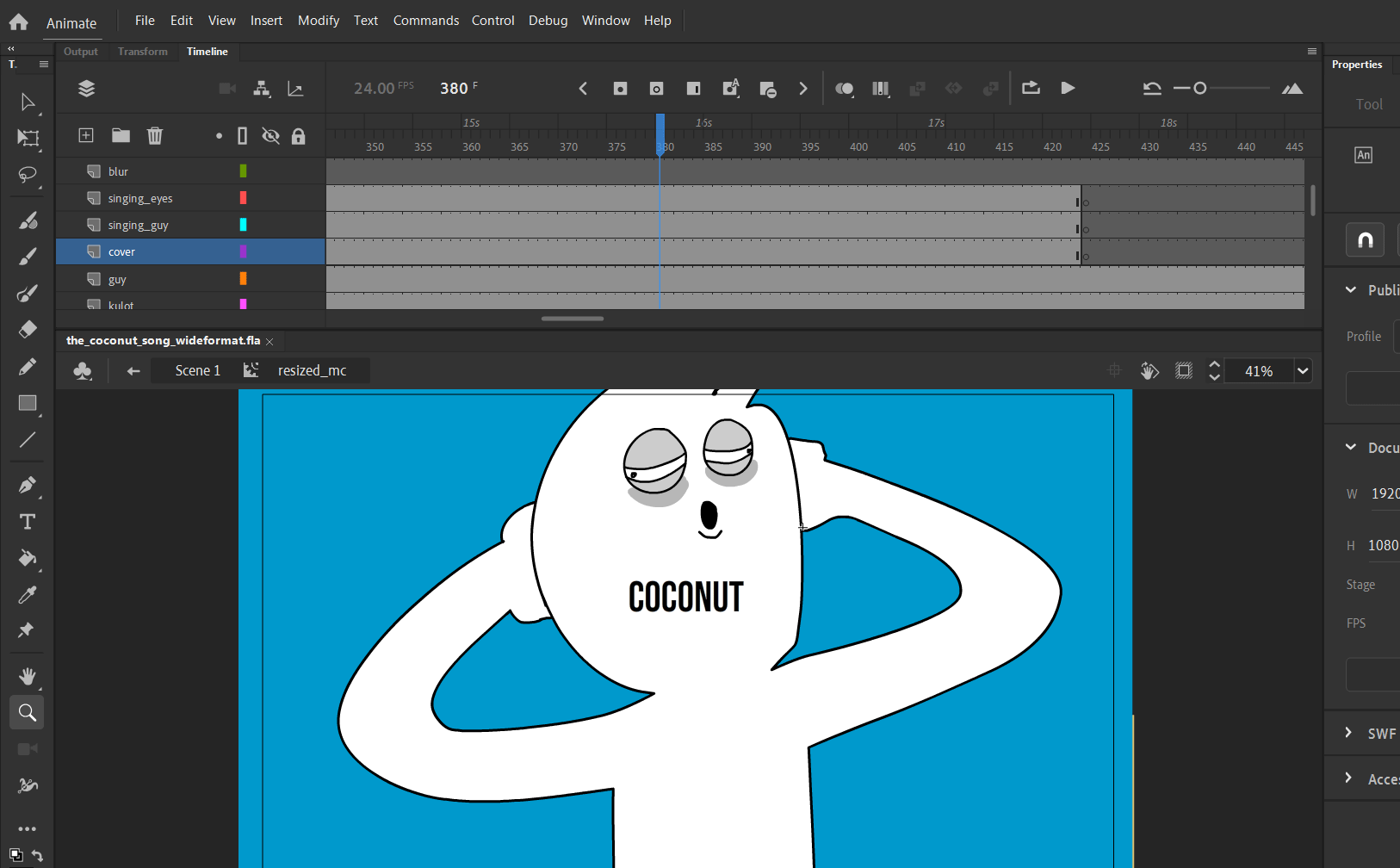Image resolution: width=1400 pixels, height=868 pixels.
Task: Open the tools panel options menu
Action: pos(44,64)
